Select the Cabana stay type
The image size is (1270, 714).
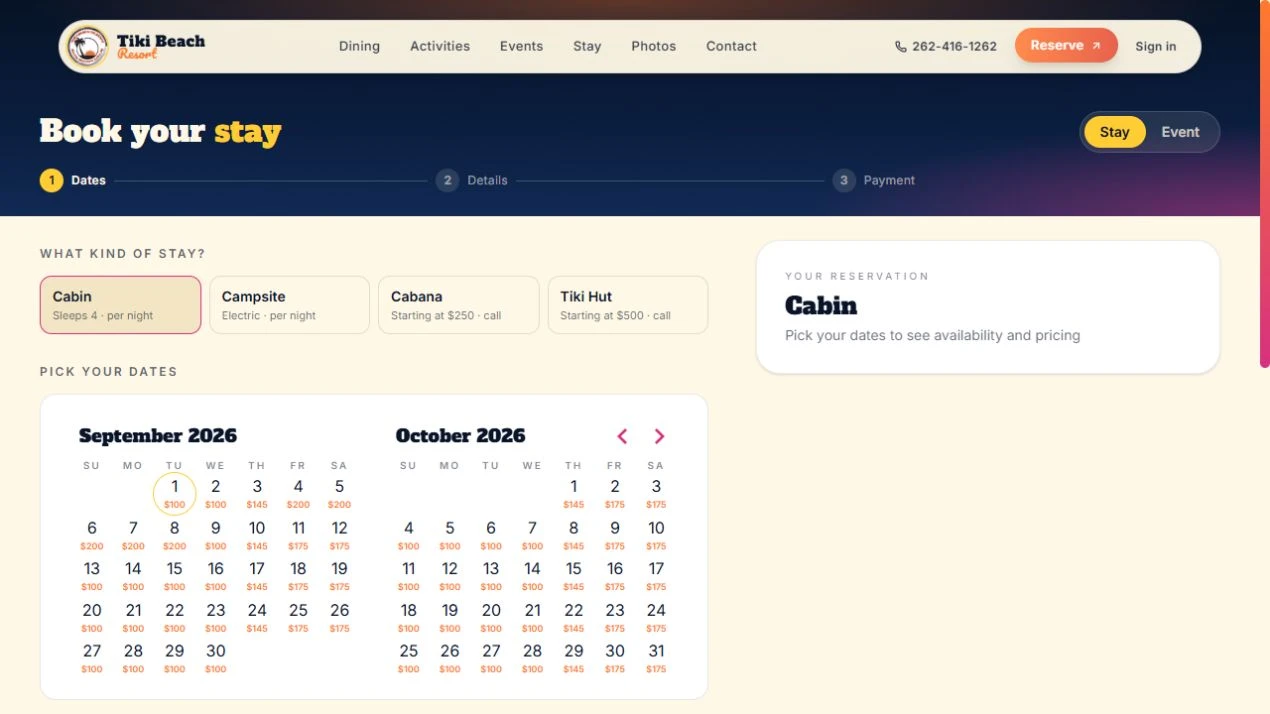point(458,305)
